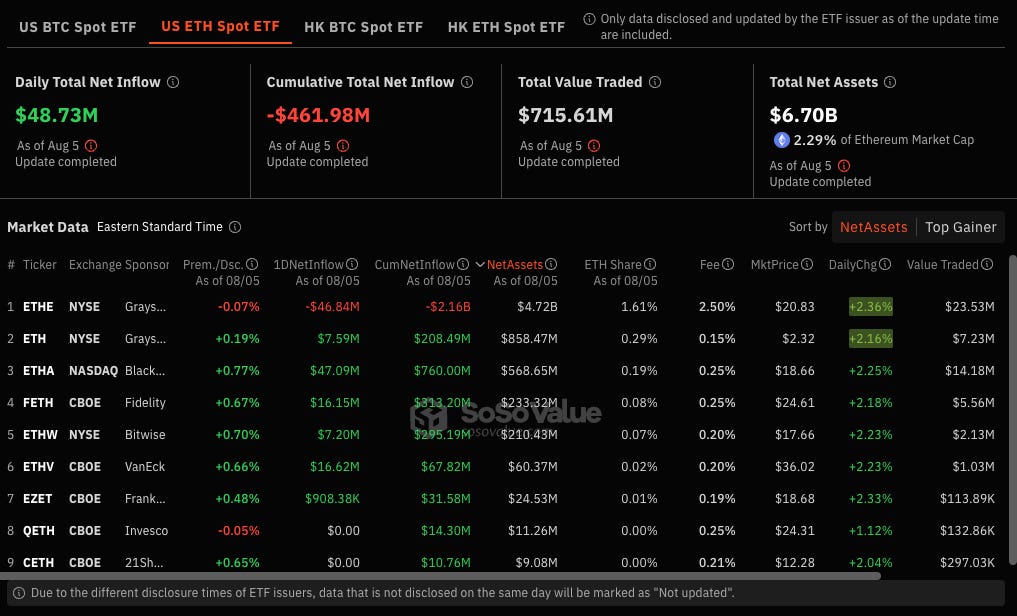This screenshot has height=616, width=1017.
Task: Click info icon on ETH Share column header
Action: click(x=651, y=265)
